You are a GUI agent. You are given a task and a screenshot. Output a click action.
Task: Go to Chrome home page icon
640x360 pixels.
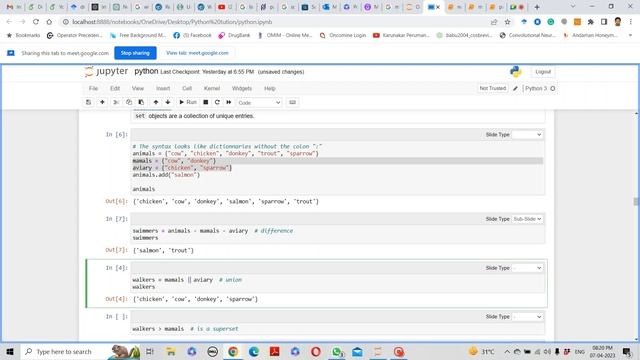(x=49, y=22)
